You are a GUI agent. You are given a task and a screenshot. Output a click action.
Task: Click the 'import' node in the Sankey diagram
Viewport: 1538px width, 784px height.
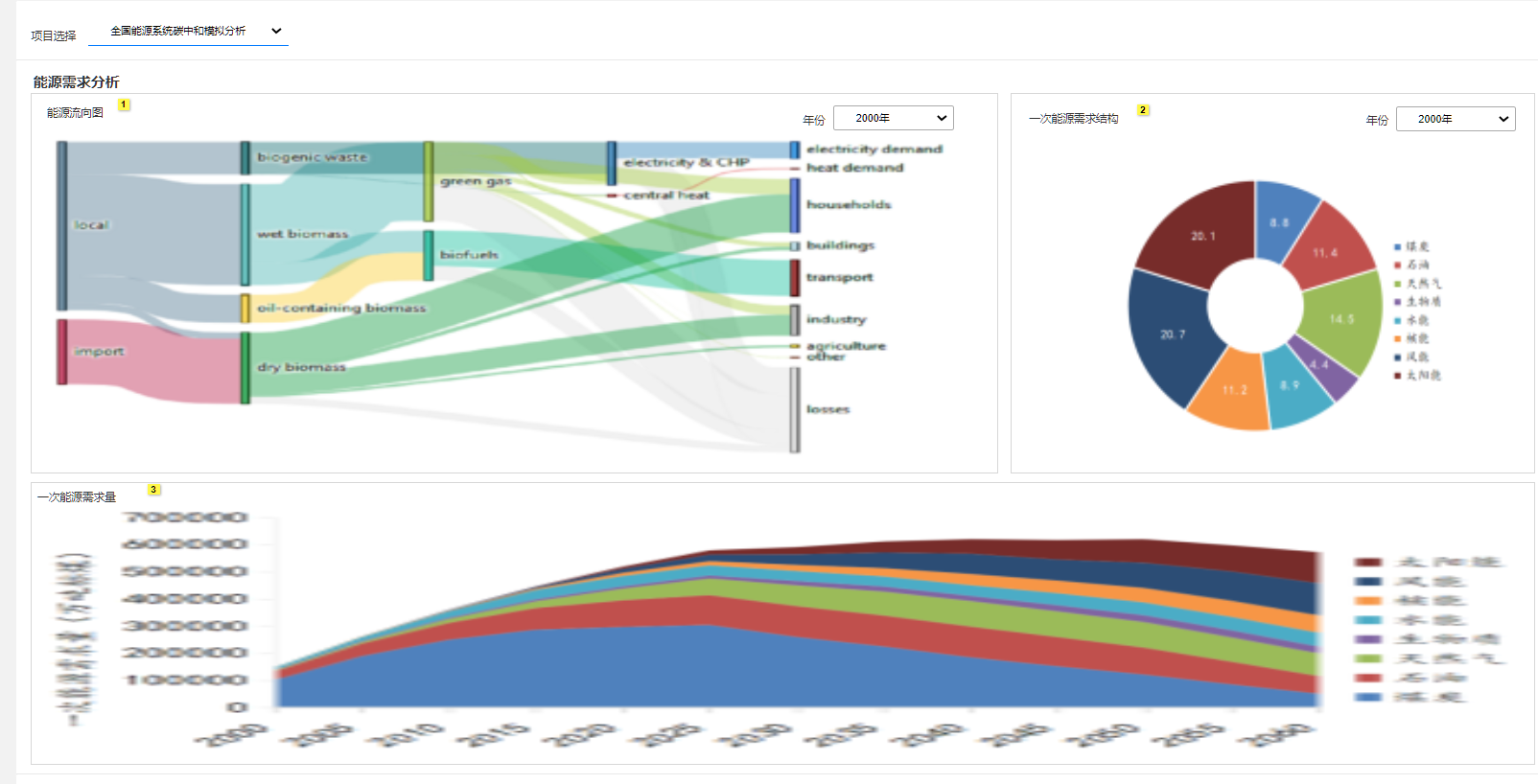62,352
